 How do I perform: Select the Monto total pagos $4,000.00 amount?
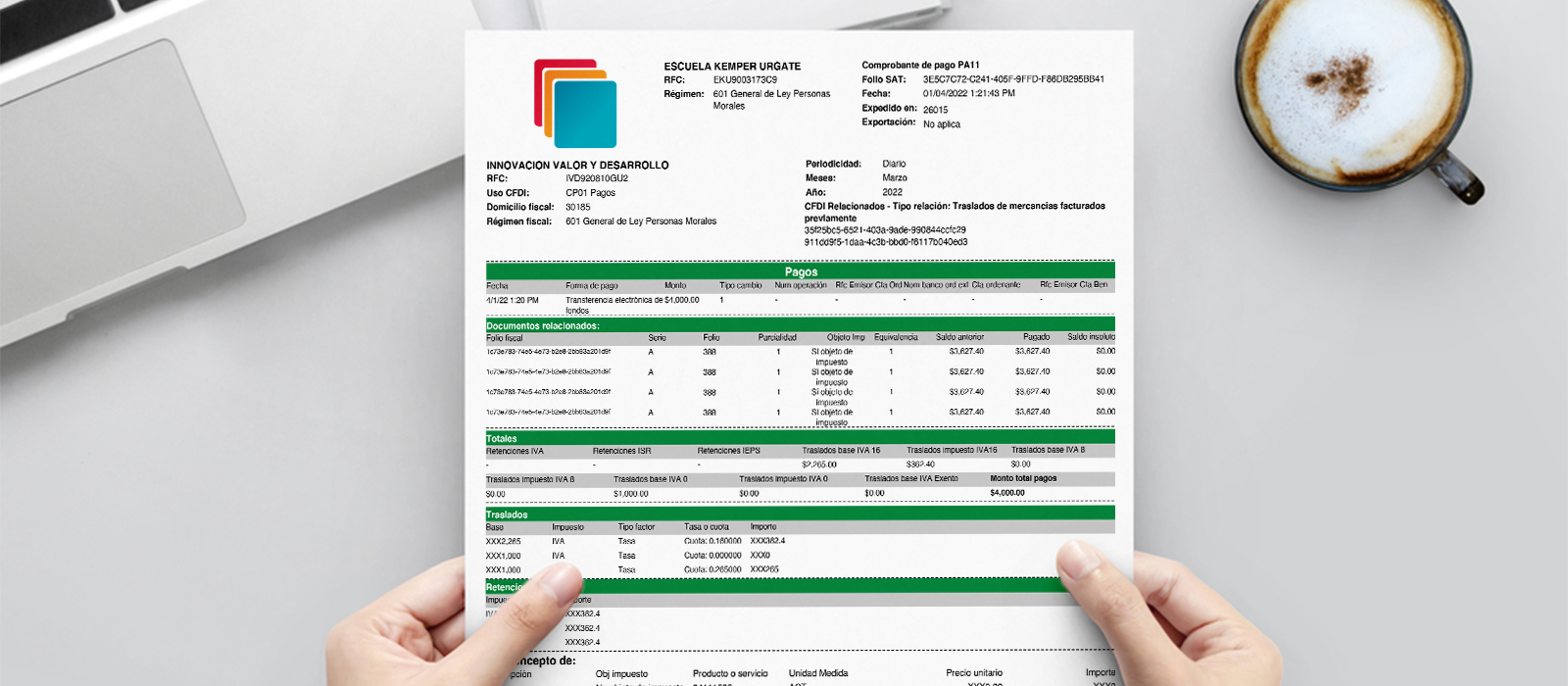(x=1006, y=493)
